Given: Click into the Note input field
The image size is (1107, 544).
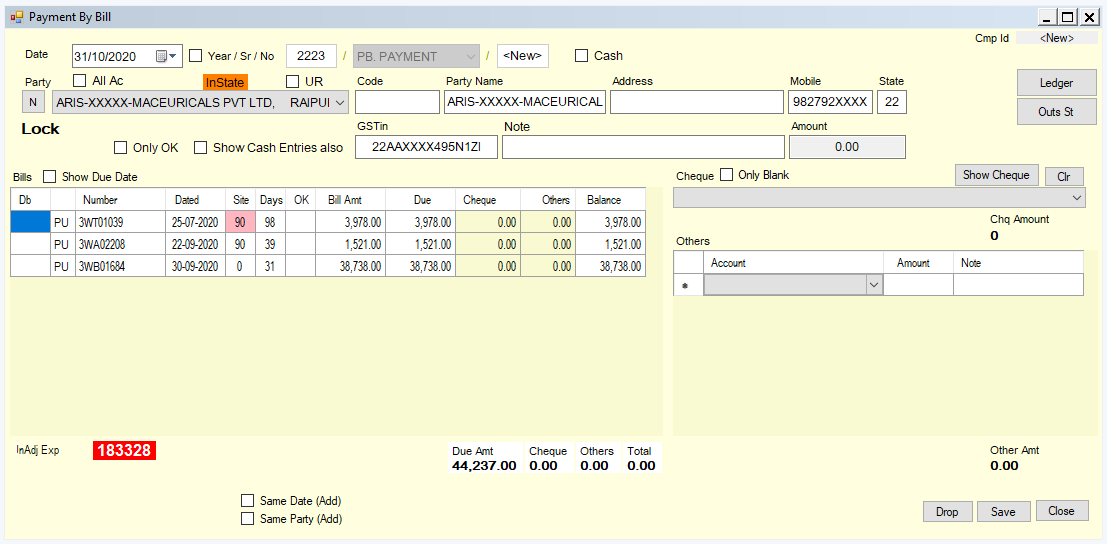Looking at the screenshot, I should (643, 147).
